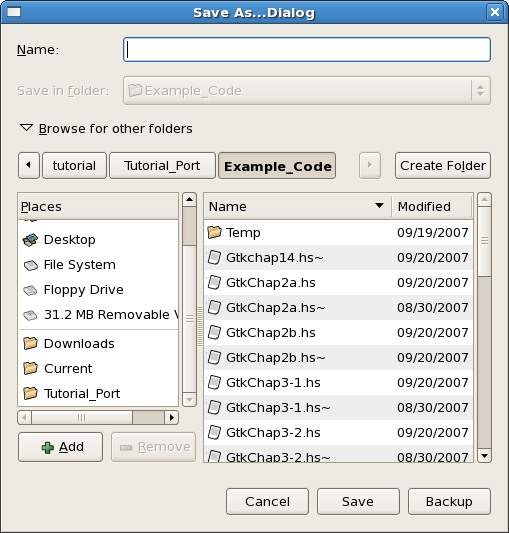Image resolution: width=509 pixels, height=533 pixels.
Task: Click the green plus Add icon
Action: tap(48, 447)
